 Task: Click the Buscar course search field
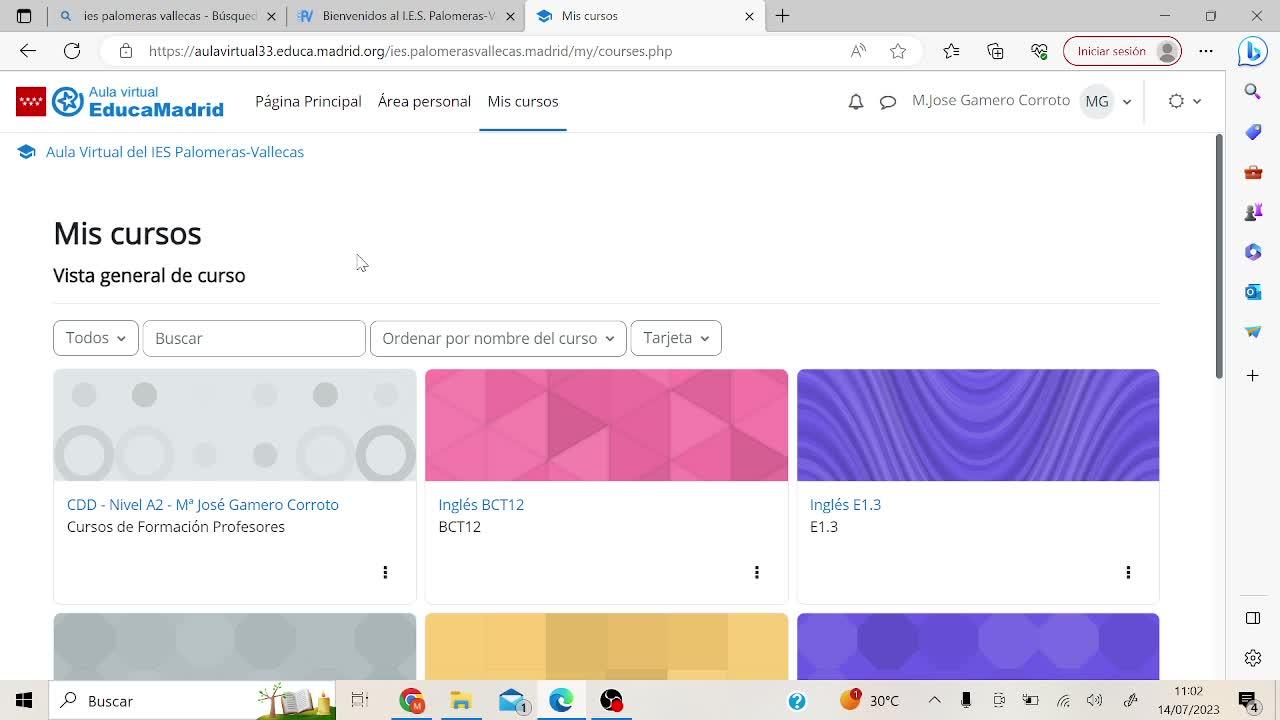[x=254, y=338]
